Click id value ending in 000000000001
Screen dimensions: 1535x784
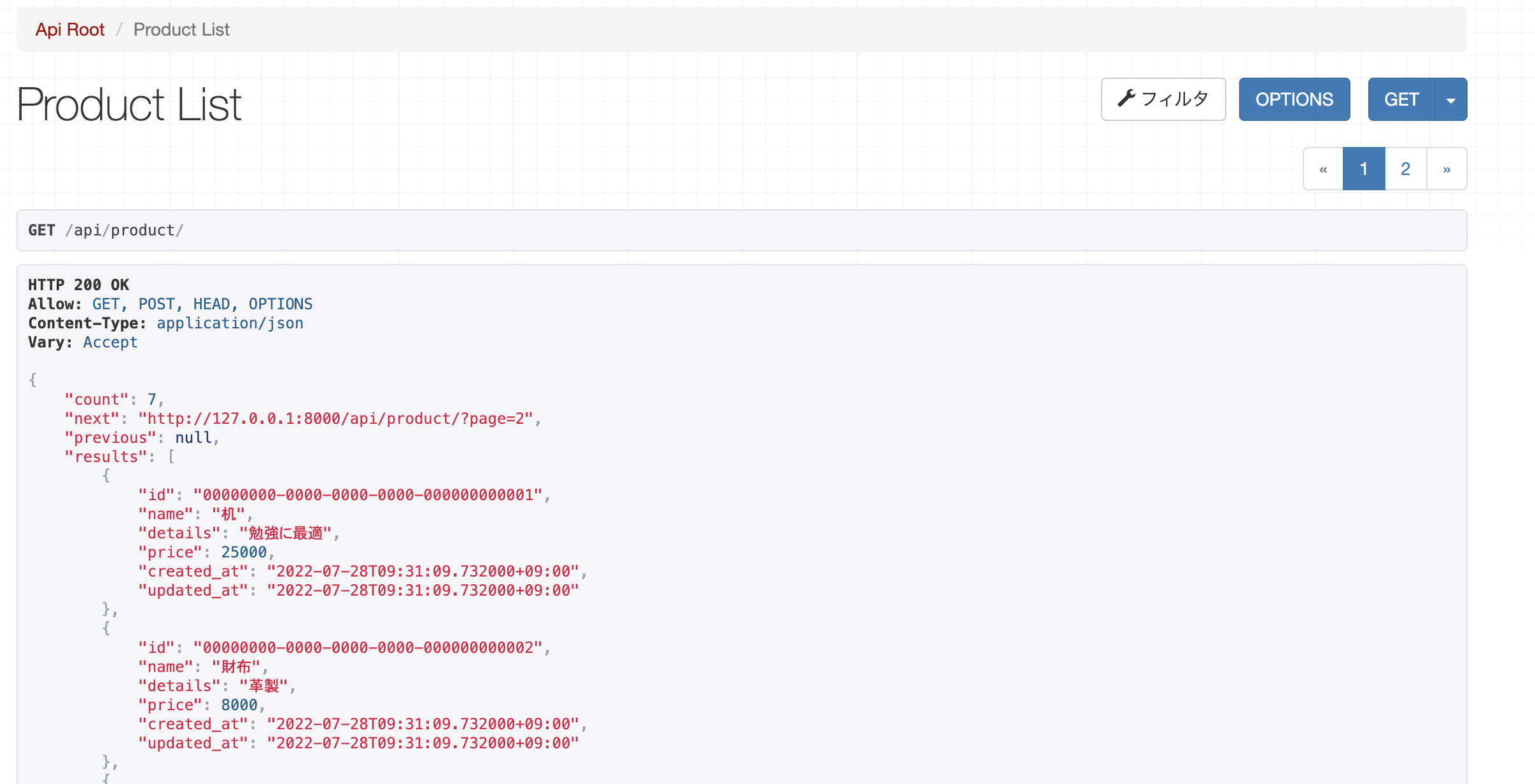(x=367, y=495)
